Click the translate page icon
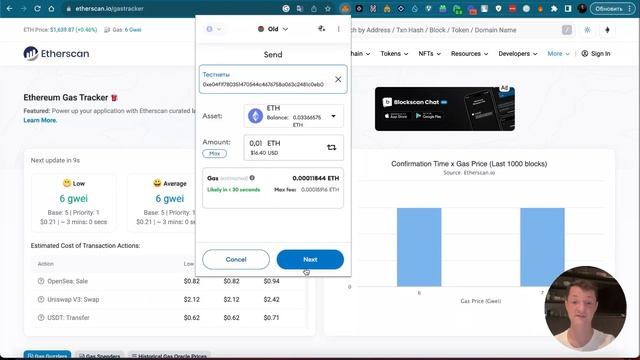 pyautogui.click(x=300, y=8)
